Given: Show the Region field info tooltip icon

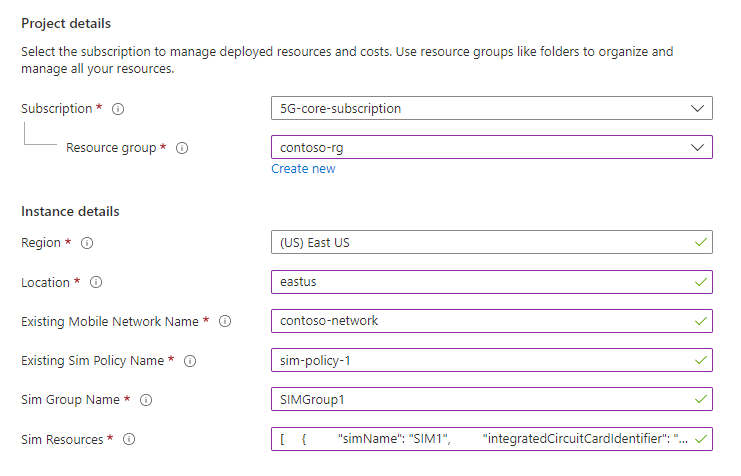Looking at the screenshot, I should pyautogui.click(x=88, y=243).
